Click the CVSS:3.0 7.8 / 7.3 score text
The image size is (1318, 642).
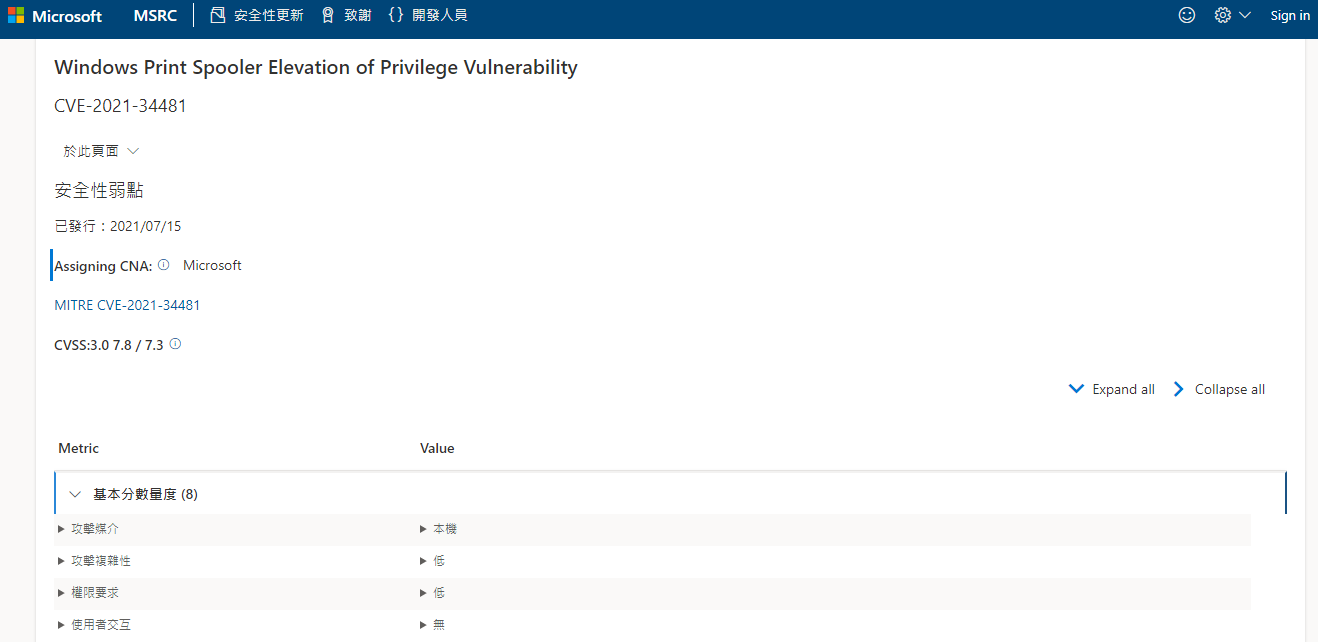coord(109,345)
